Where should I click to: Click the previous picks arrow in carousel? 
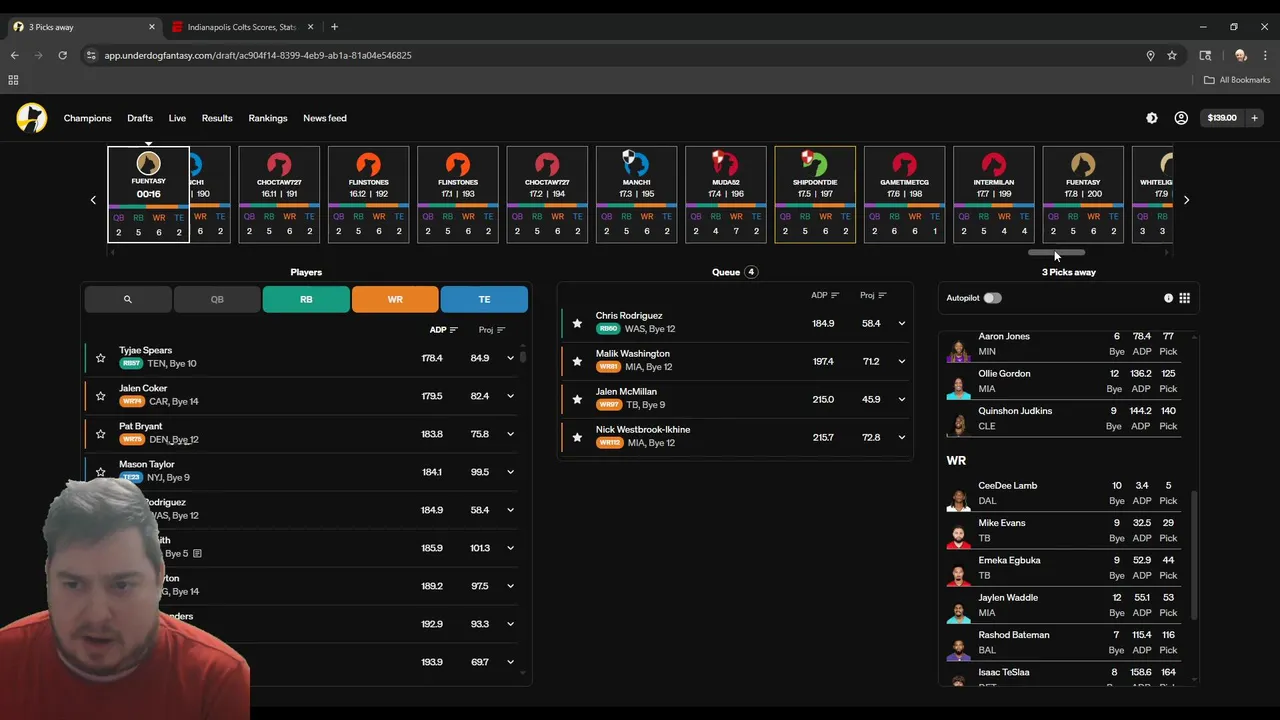(x=93, y=200)
